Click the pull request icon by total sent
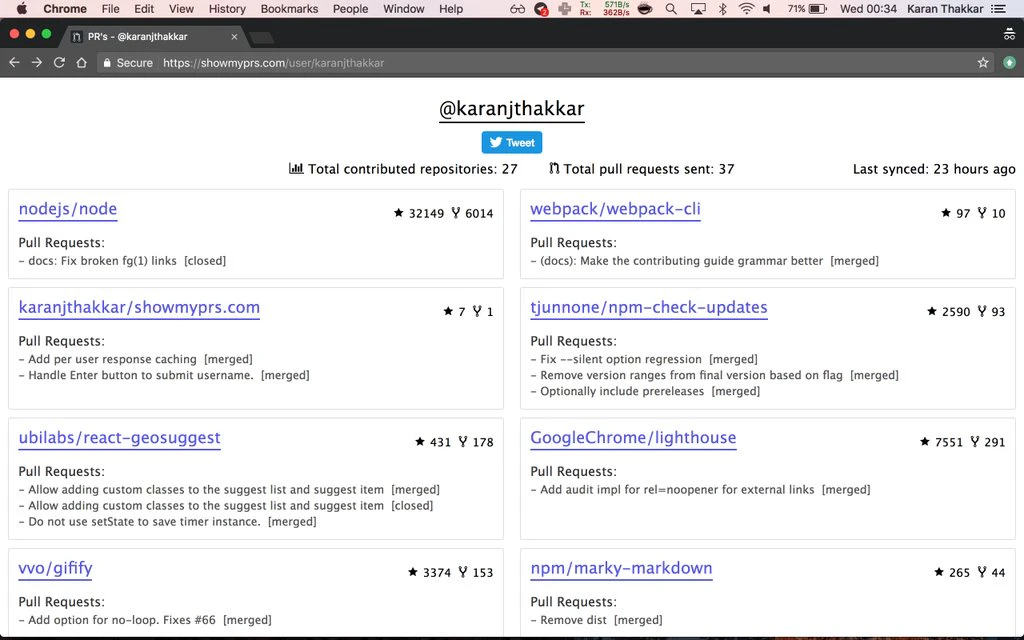 pyautogui.click(x=554, y=168)
